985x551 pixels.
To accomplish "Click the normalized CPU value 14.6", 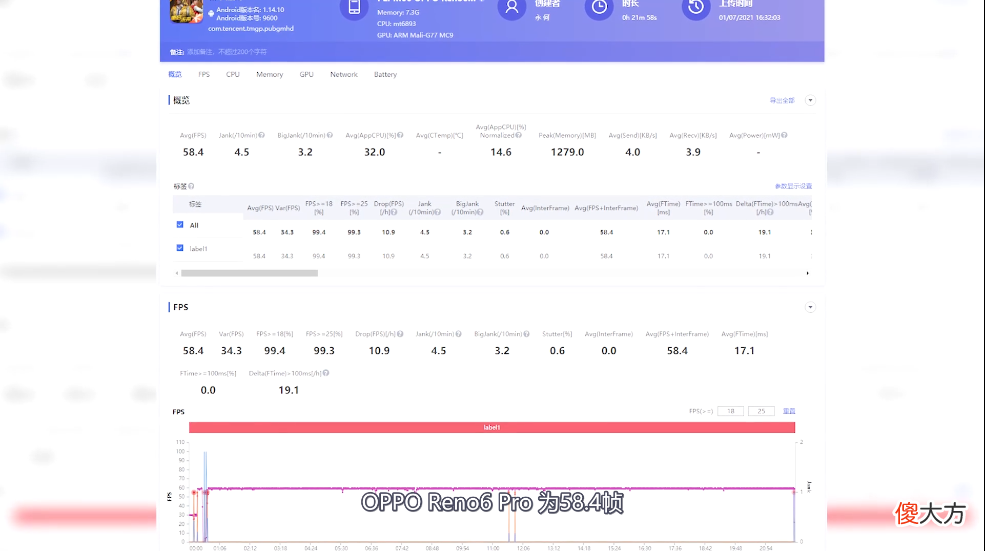I will coord(501,152).
